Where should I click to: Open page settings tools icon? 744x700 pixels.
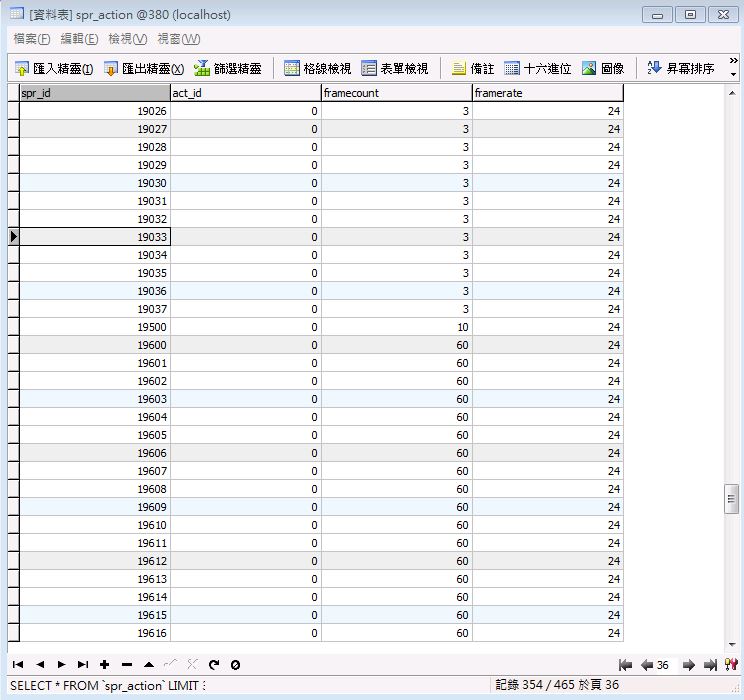point(731,664)
